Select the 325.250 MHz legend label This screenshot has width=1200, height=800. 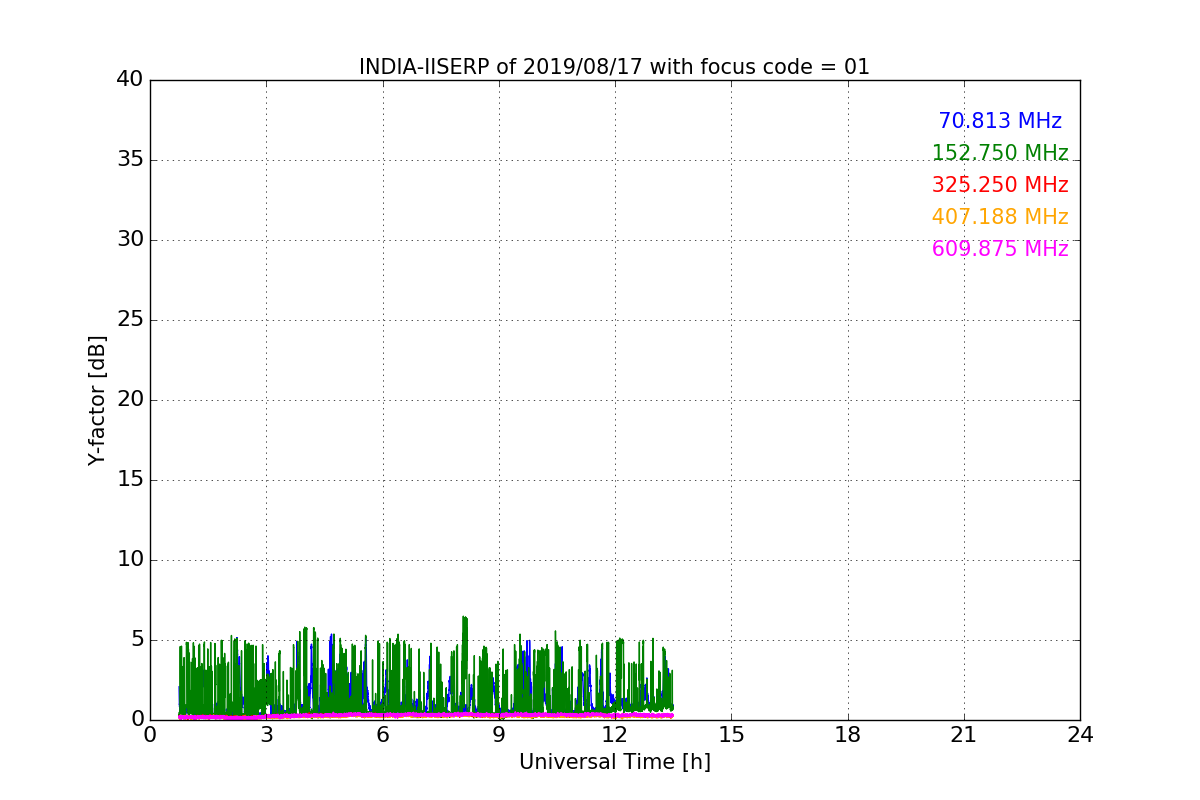1000,185
